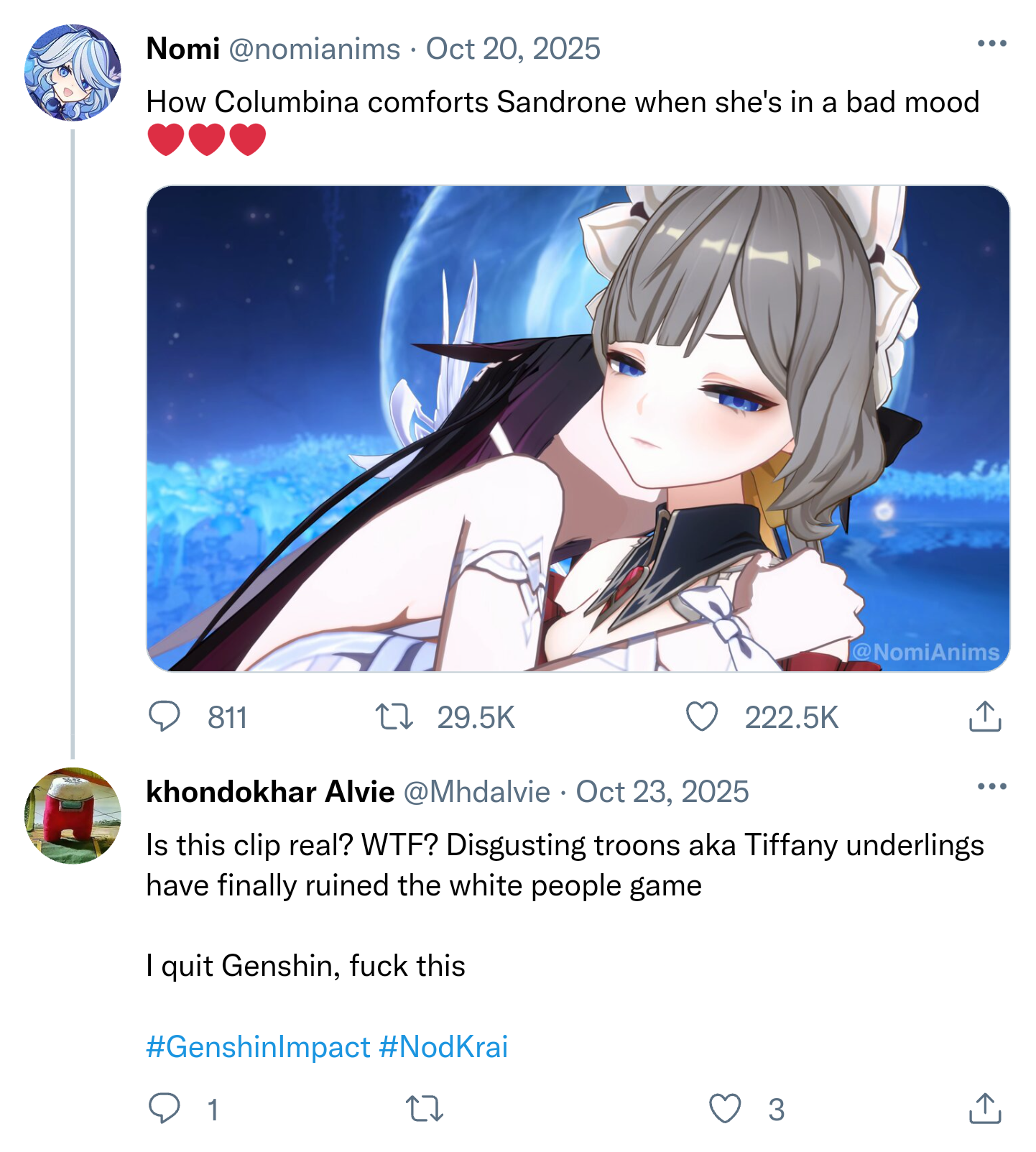Open the anime clip media in the tweet
Screen dimensions: 1036x1152
coord(578,428)
